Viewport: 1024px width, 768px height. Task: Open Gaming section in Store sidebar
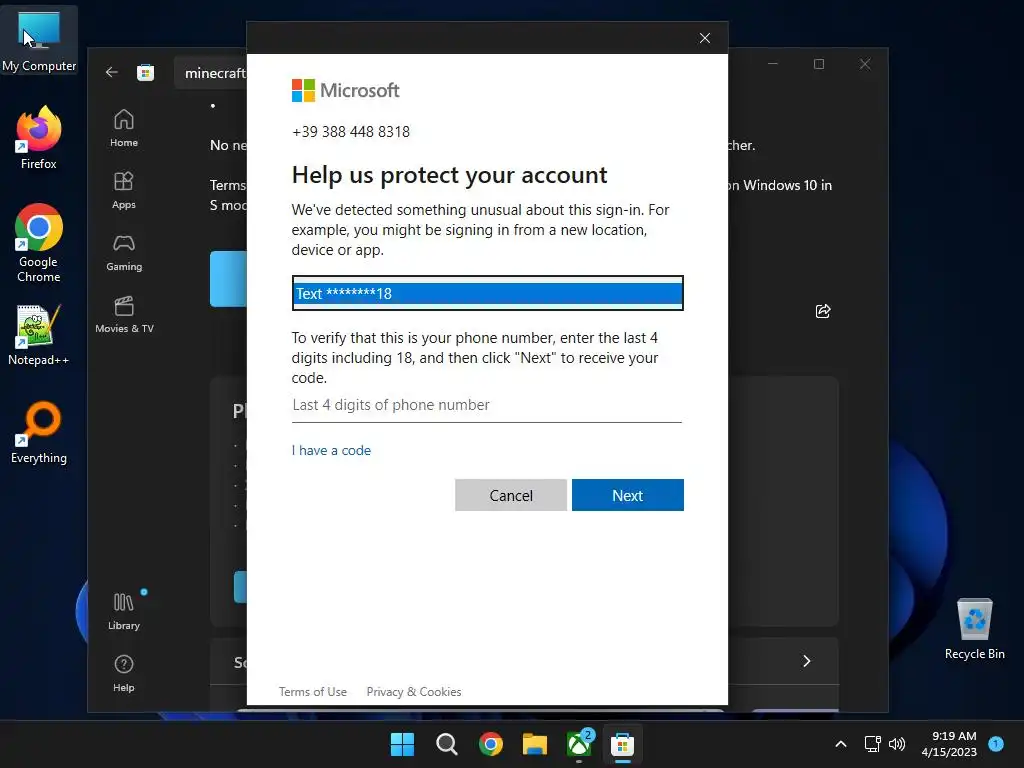click(123, 253)
